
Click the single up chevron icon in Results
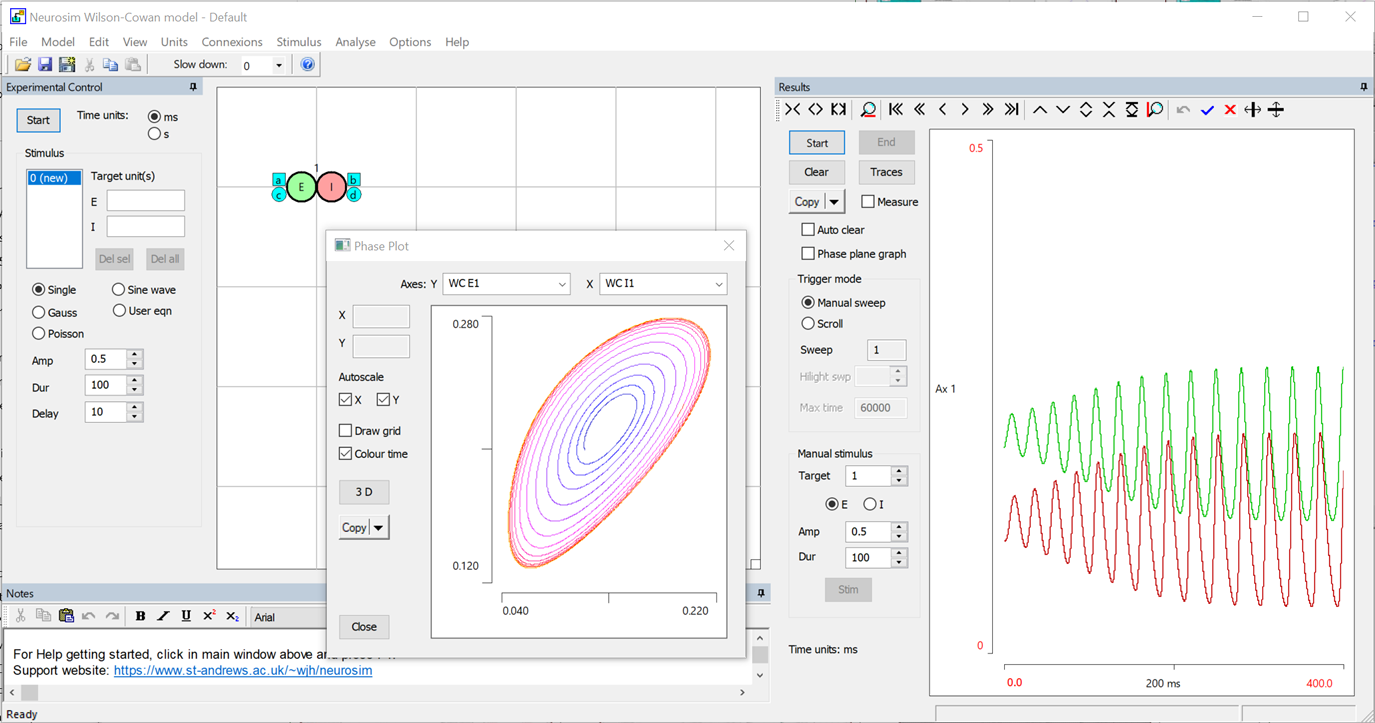click(1040, 110)
